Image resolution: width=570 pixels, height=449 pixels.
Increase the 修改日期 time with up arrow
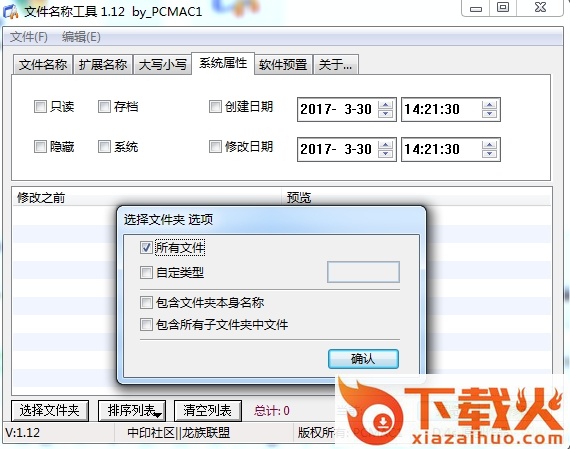489,145
